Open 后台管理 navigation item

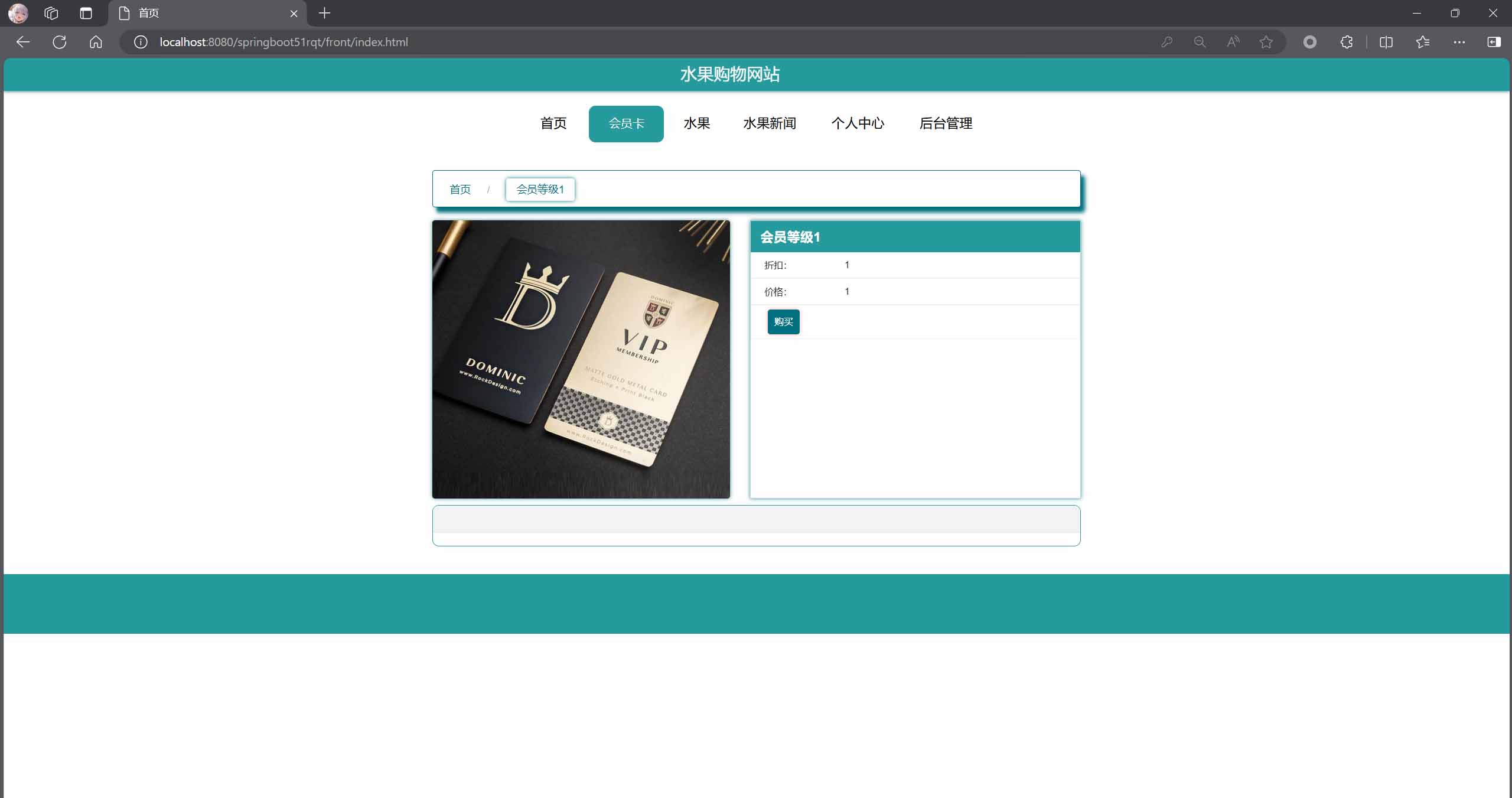point(946,123)
